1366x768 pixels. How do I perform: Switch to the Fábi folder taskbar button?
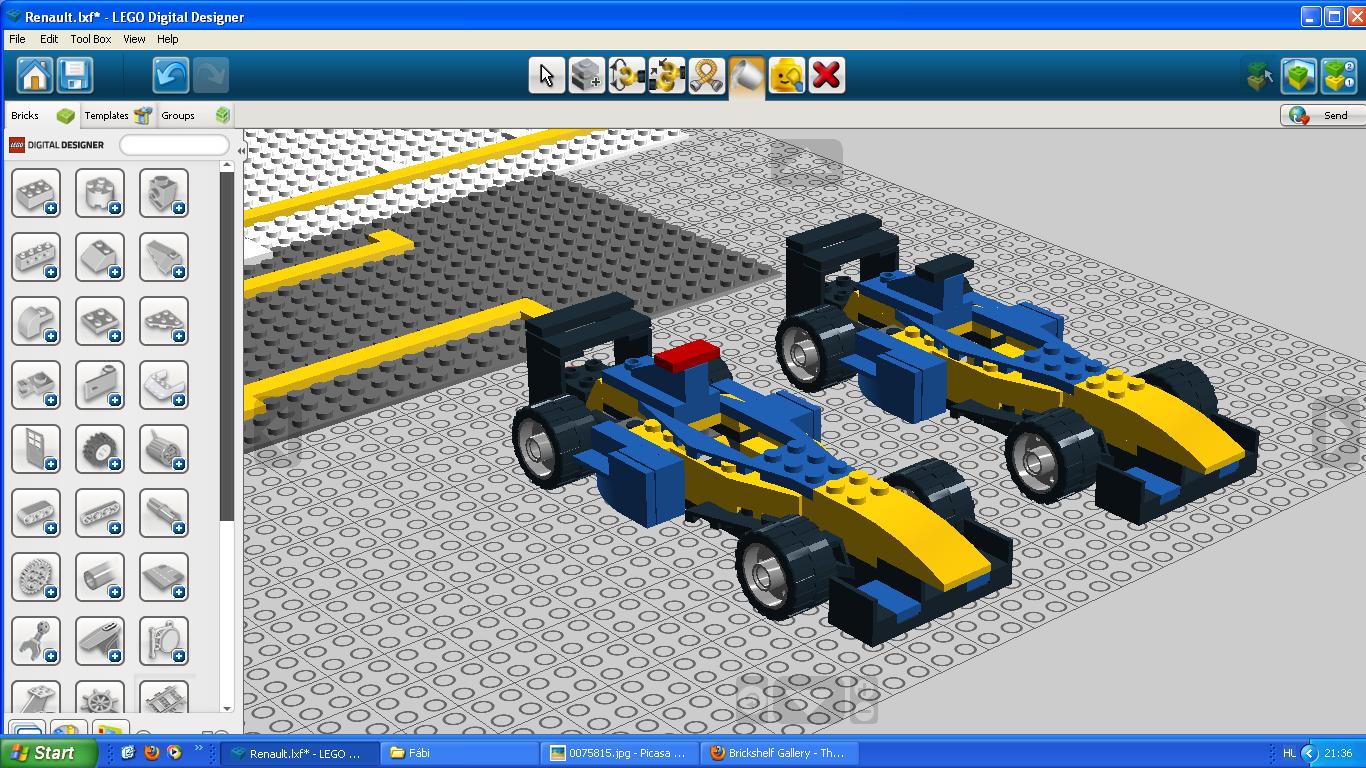pos(460,753)
